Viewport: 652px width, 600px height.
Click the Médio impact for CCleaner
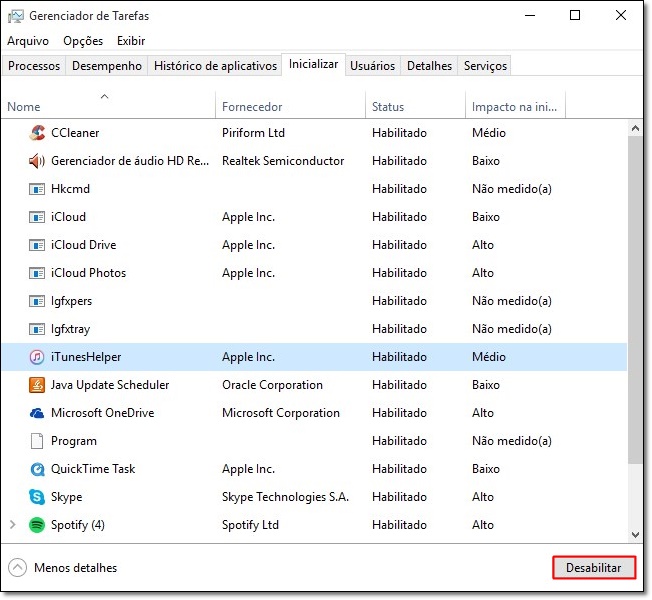[489, 133]
